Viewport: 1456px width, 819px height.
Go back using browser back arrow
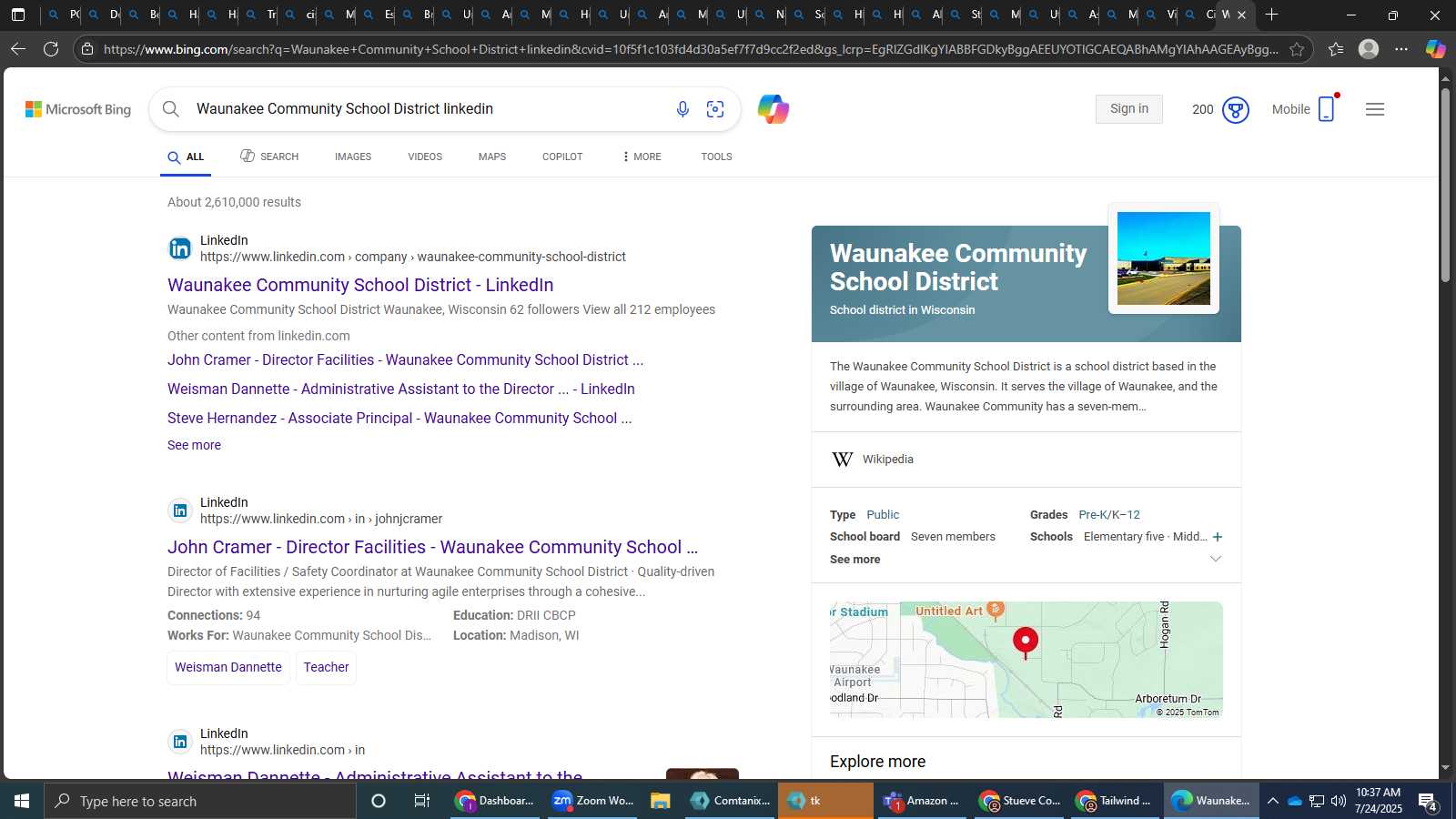click(18, 49)
